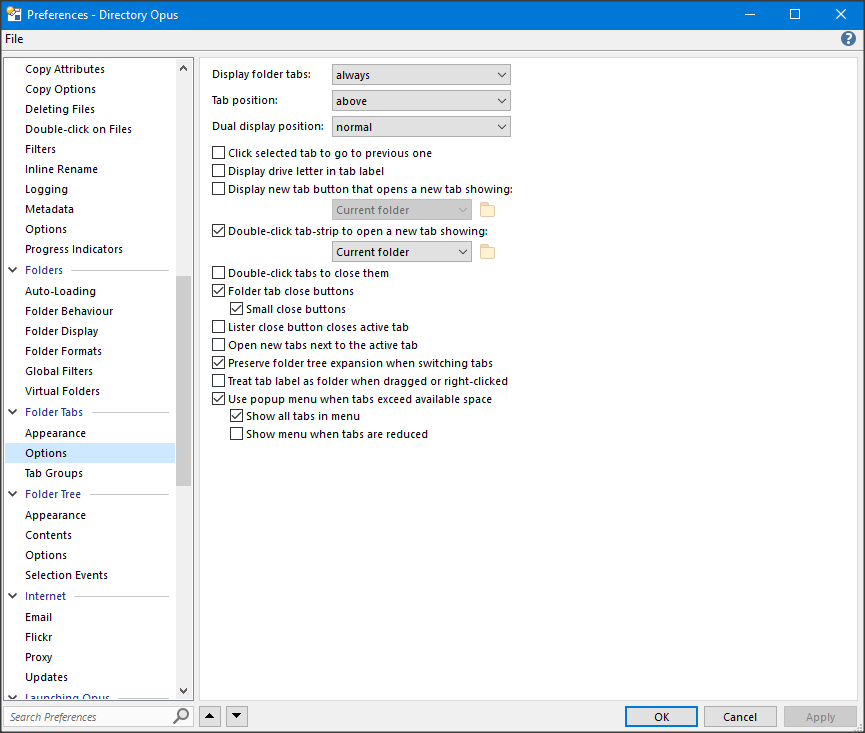Viewport: 865px width, 733px height.
Task: Open Double-click on Files page
Action: 78,129
